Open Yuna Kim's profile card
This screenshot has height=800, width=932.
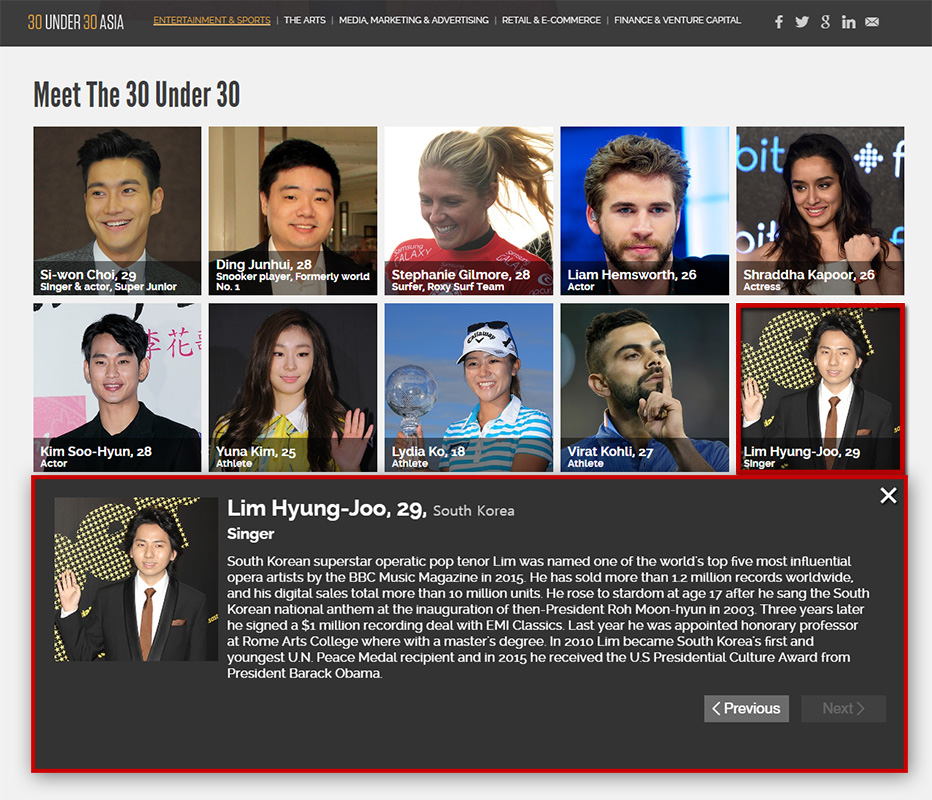tap(292, 388)
